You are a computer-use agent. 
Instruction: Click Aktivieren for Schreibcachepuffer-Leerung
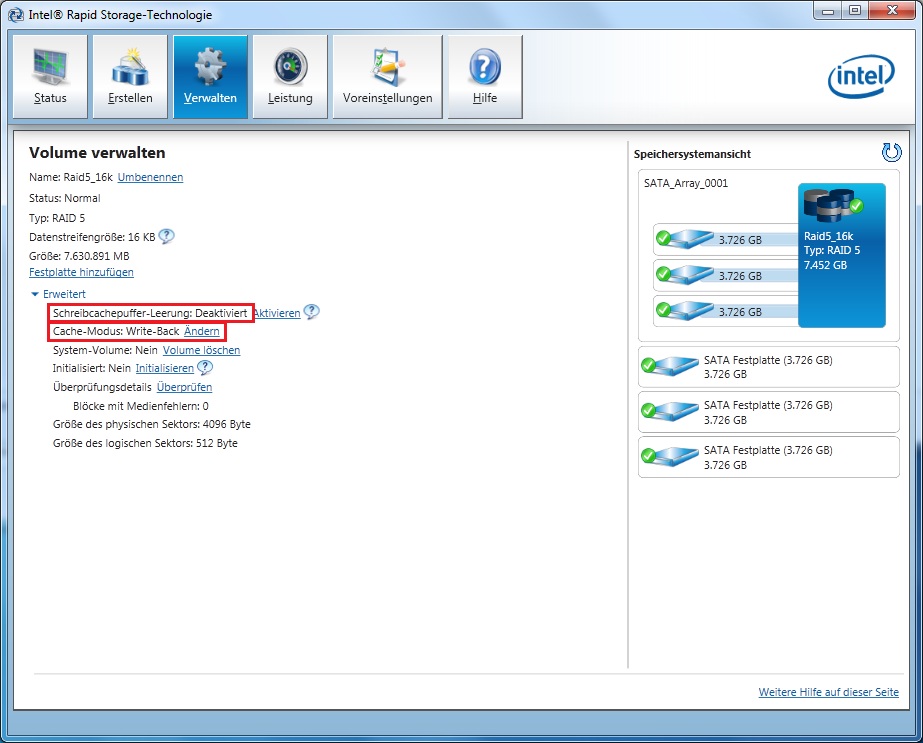277,313
